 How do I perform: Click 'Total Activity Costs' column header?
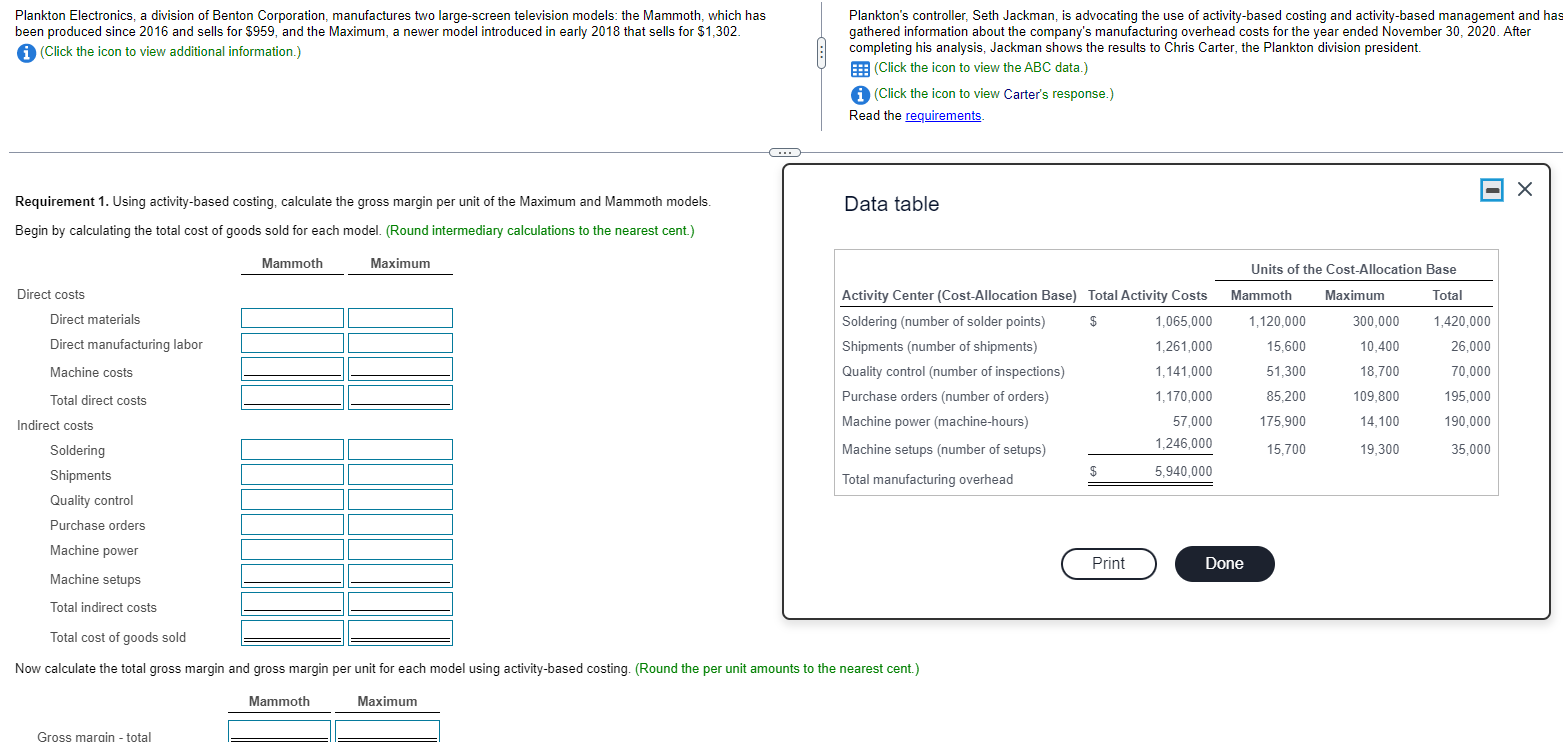click(x=1147, y=296)
